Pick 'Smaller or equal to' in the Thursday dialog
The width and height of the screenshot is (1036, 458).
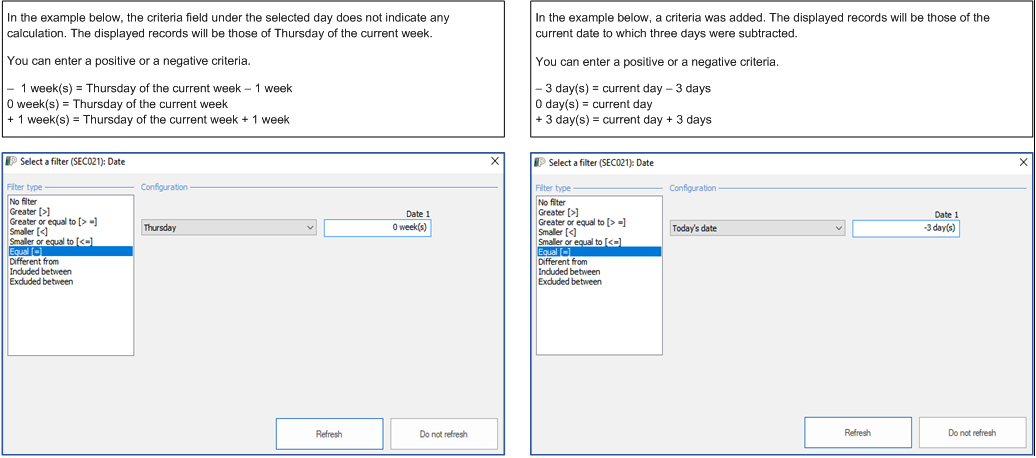[x=71, y=242]
